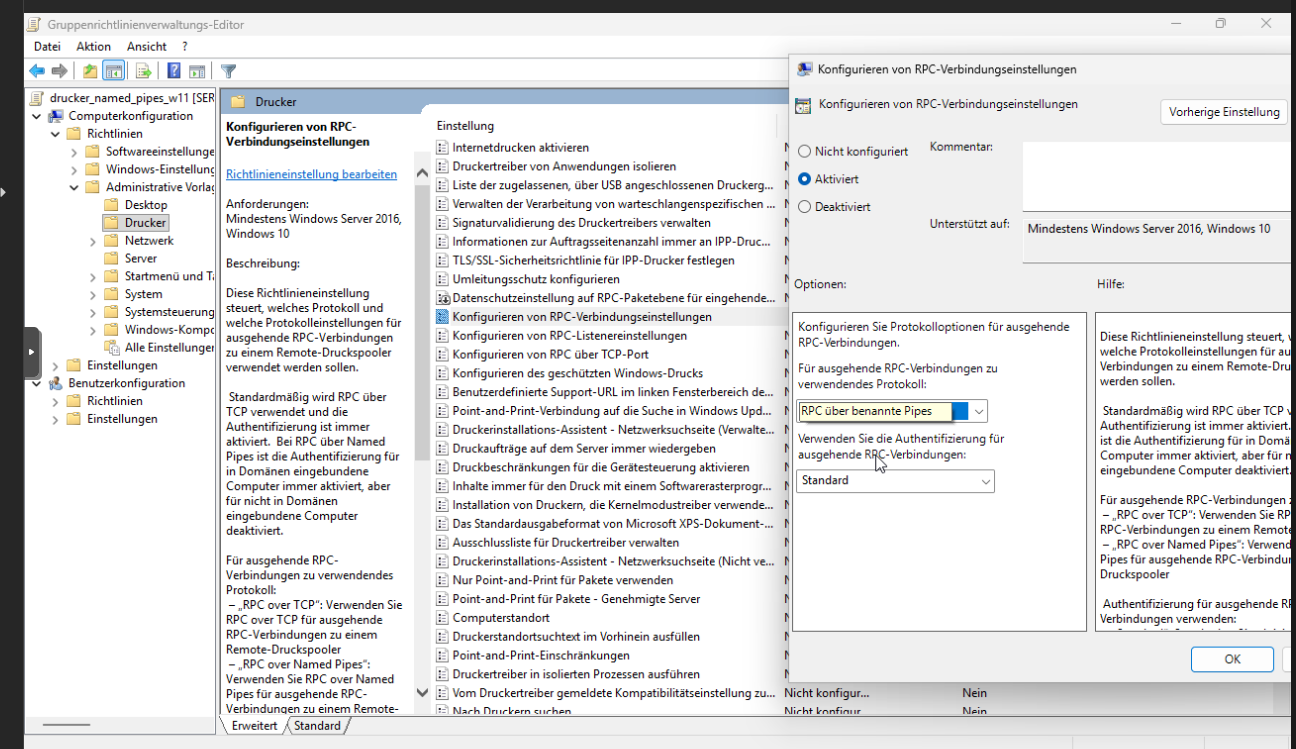
Task: Click the export list toolbar icon
Action: click(144, 71)
